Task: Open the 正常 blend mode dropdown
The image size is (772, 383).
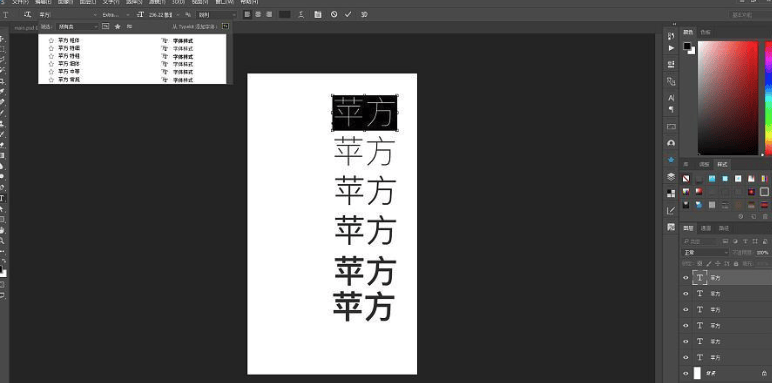Action: pos(705,252)
